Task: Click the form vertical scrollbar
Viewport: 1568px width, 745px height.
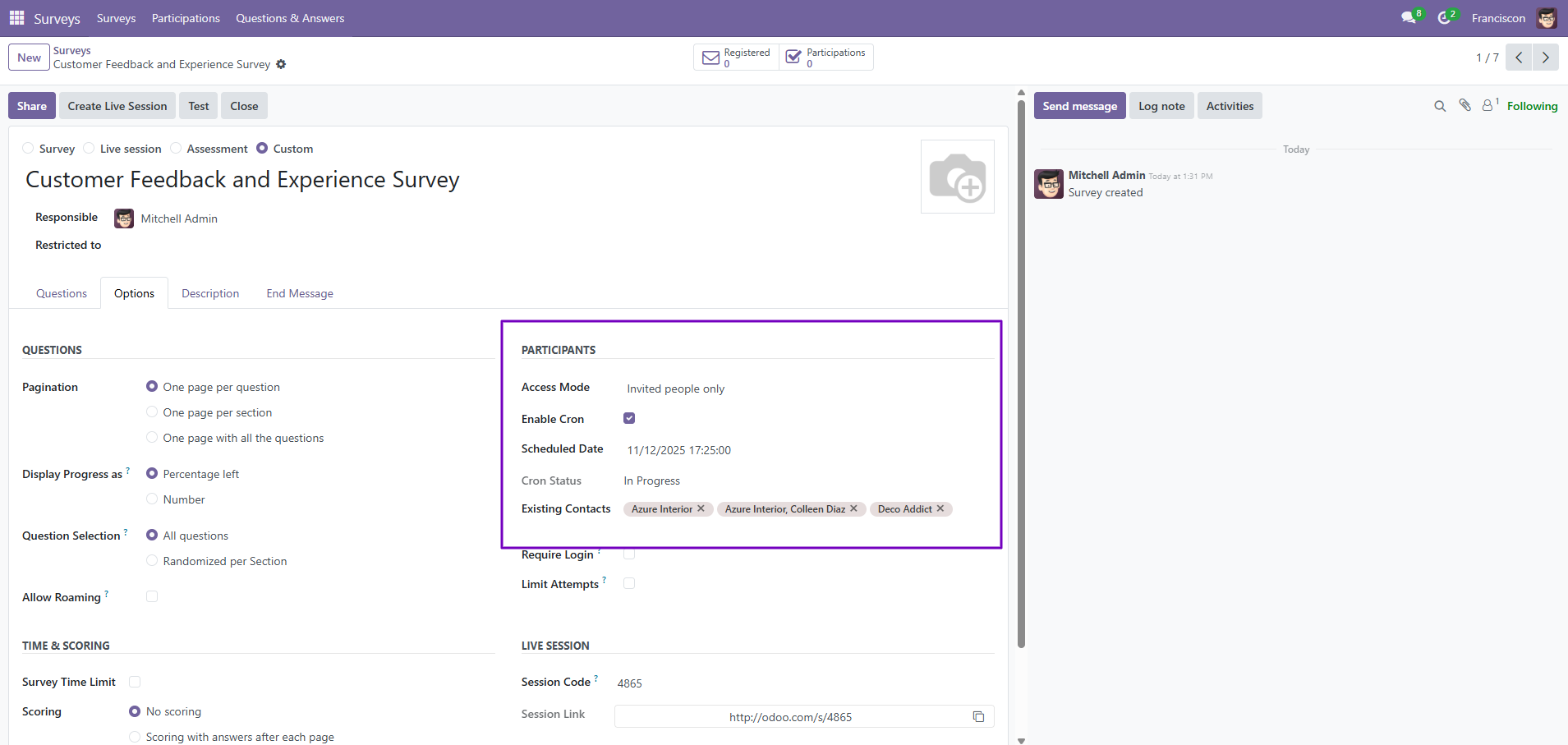Action: [x=1021, y=374]
